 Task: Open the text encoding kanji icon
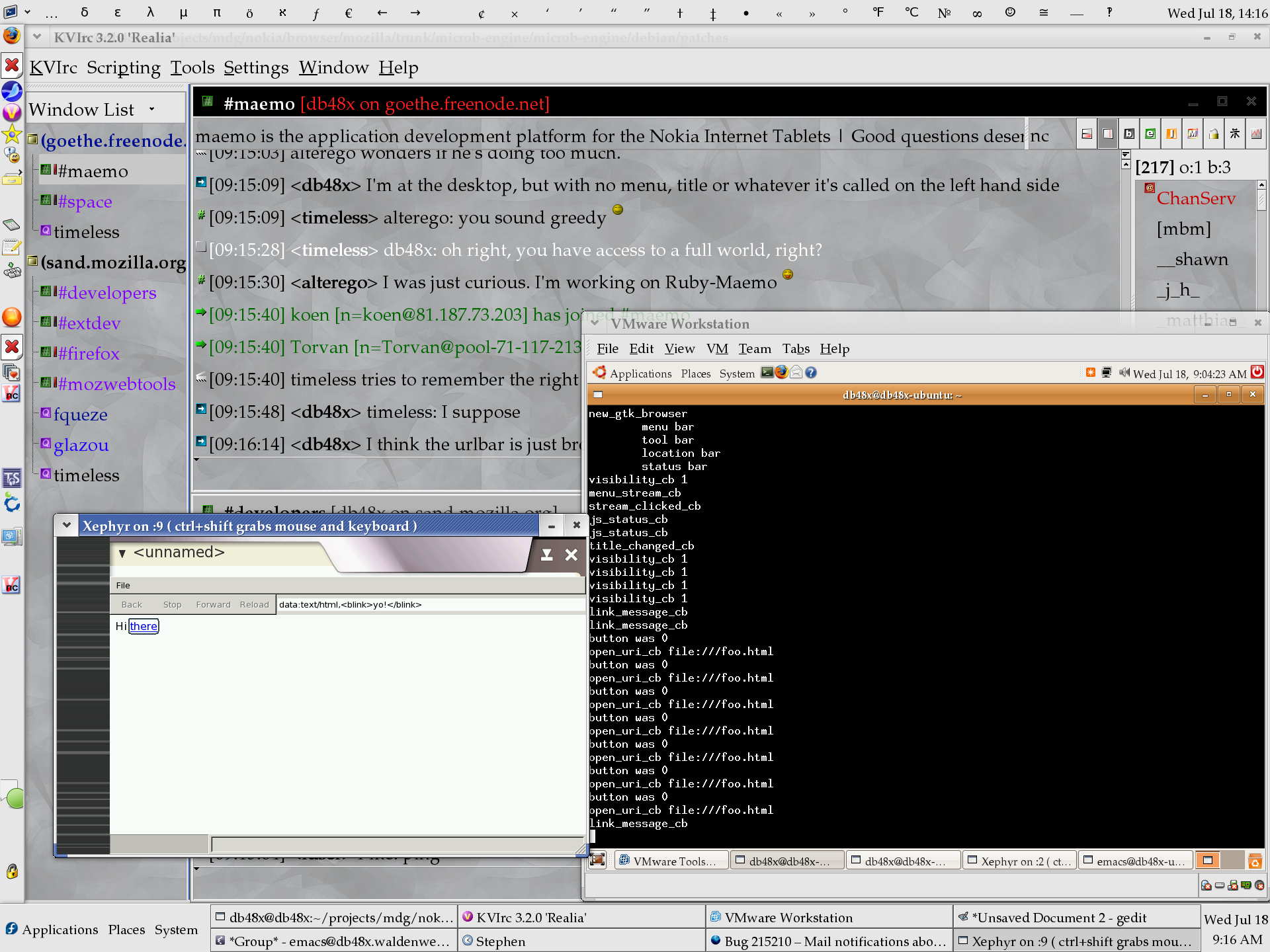pos(1235,134)
